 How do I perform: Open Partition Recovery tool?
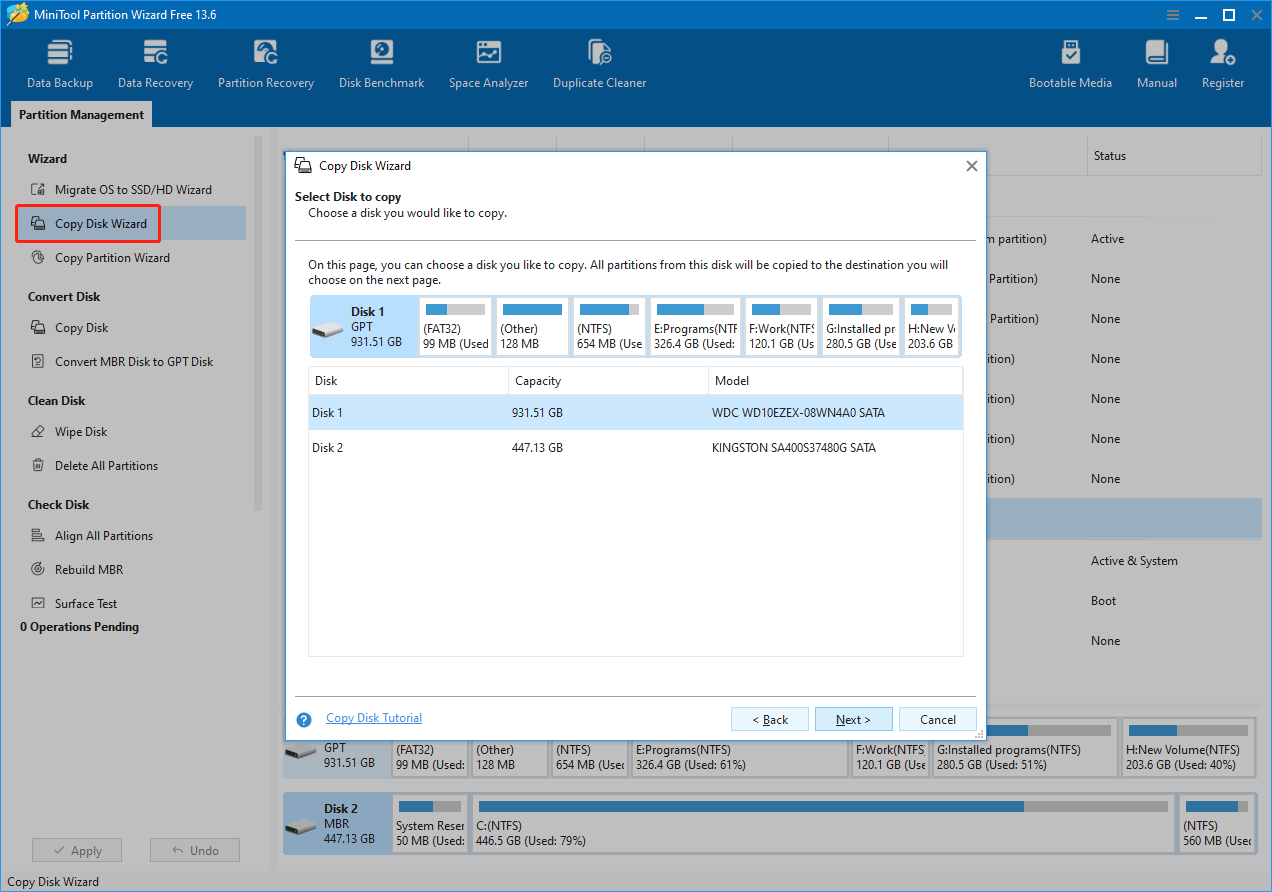(x=266, y=65)
